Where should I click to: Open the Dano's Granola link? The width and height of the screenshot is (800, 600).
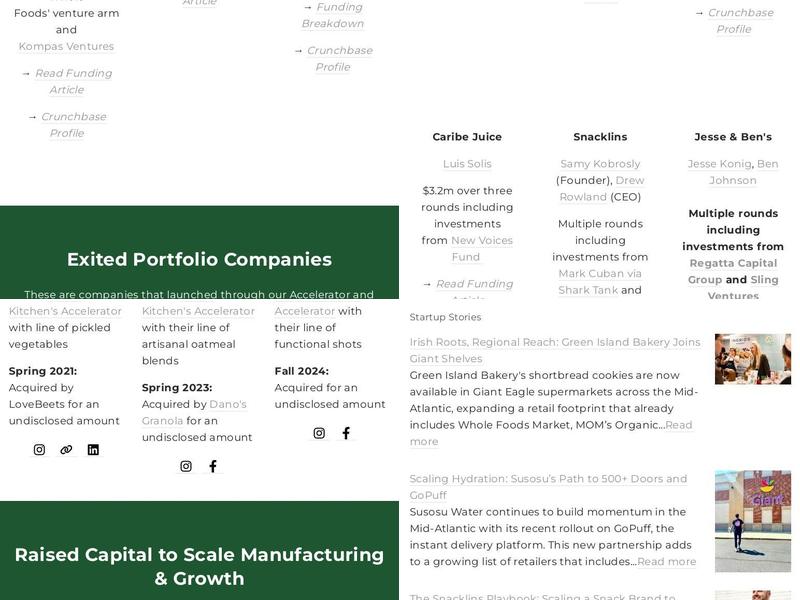click(x=194, y=412)
